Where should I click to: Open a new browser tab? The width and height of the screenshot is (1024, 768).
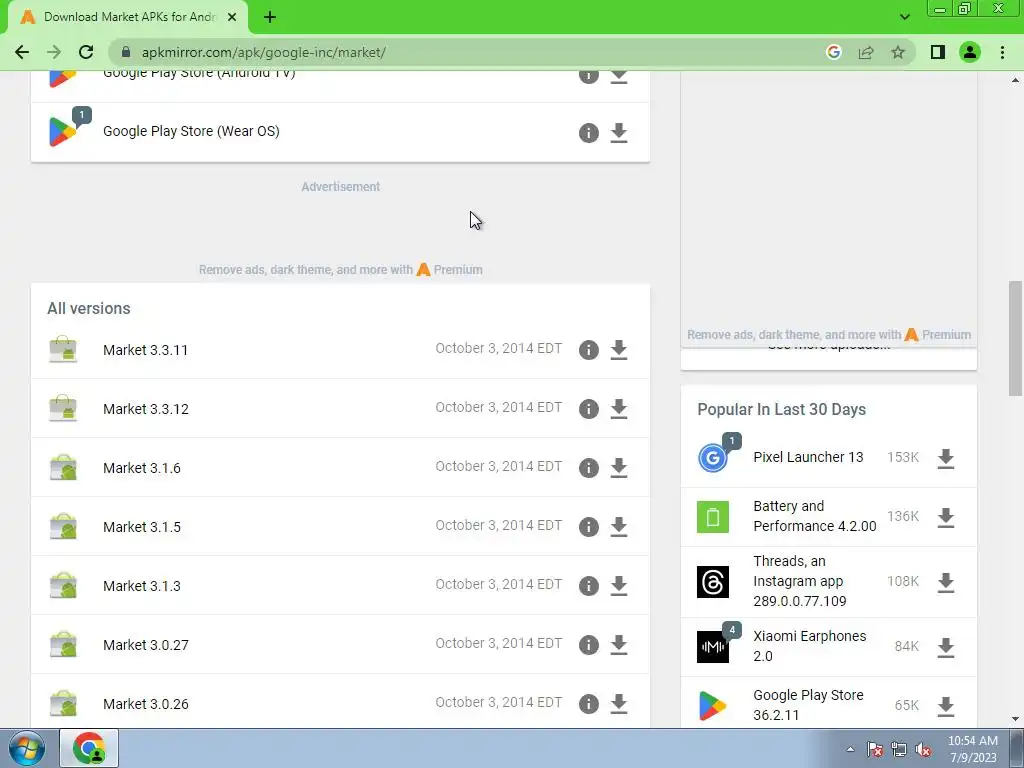tap(270, 17)
